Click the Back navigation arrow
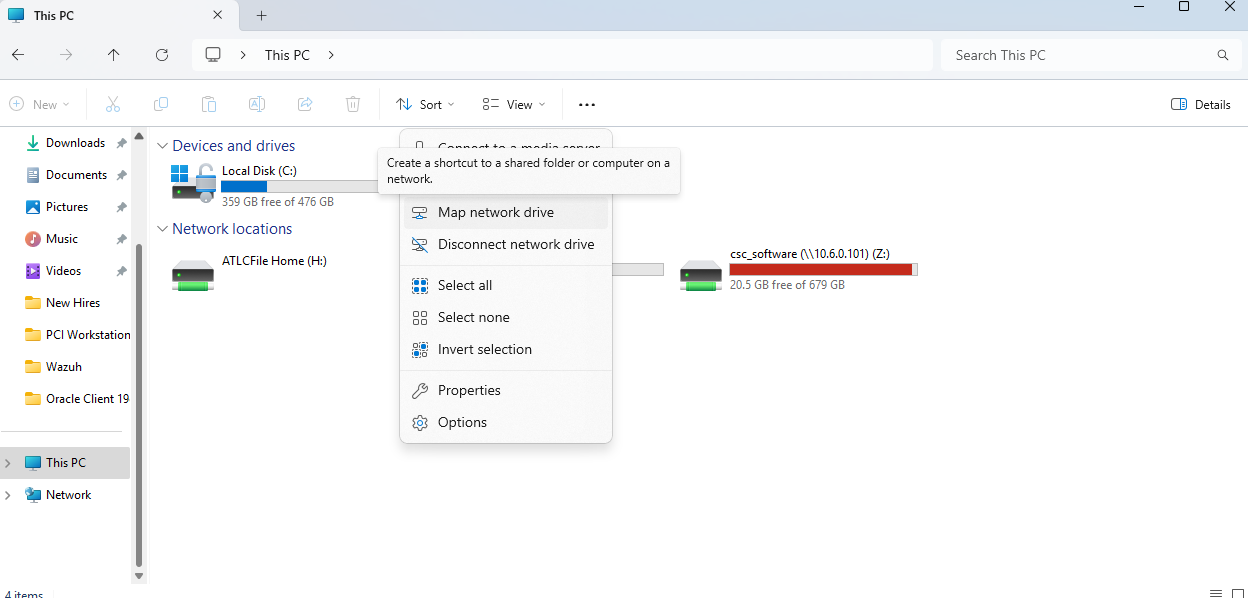Screen dimensions: 1248x598 point(18,55)
